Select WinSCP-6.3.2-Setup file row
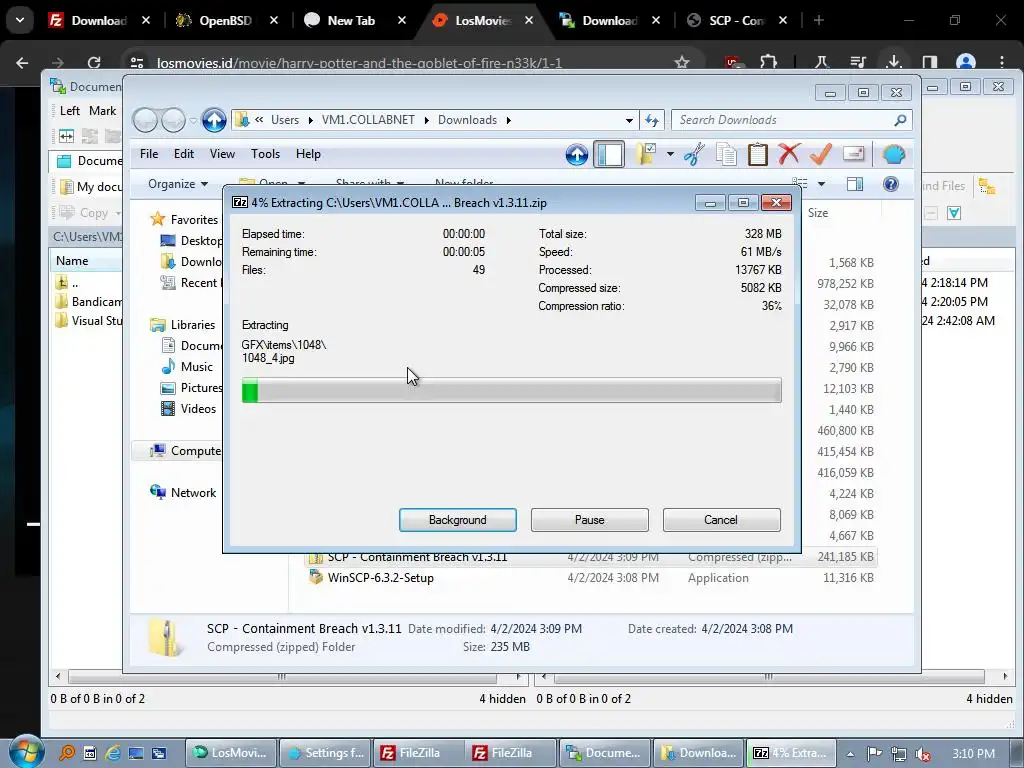This screenshot has width=1024, height=768. (x=592, y=578)
